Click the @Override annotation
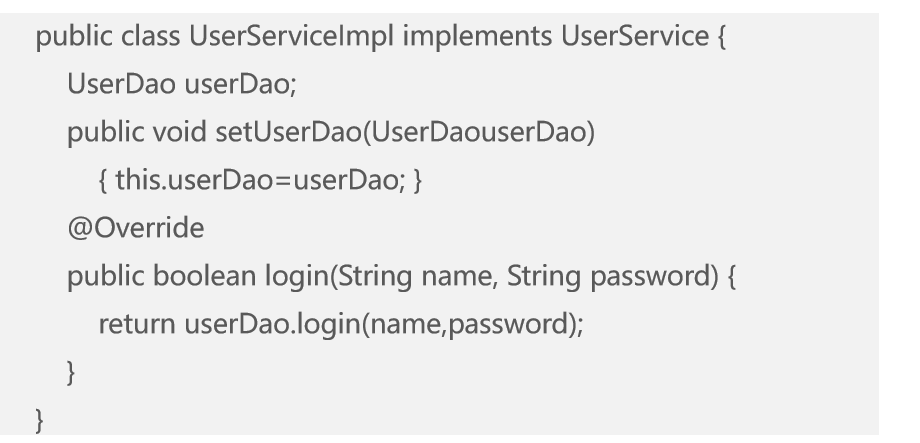The width and height of the screenshot is (920, 443). (x=135, y=229)
